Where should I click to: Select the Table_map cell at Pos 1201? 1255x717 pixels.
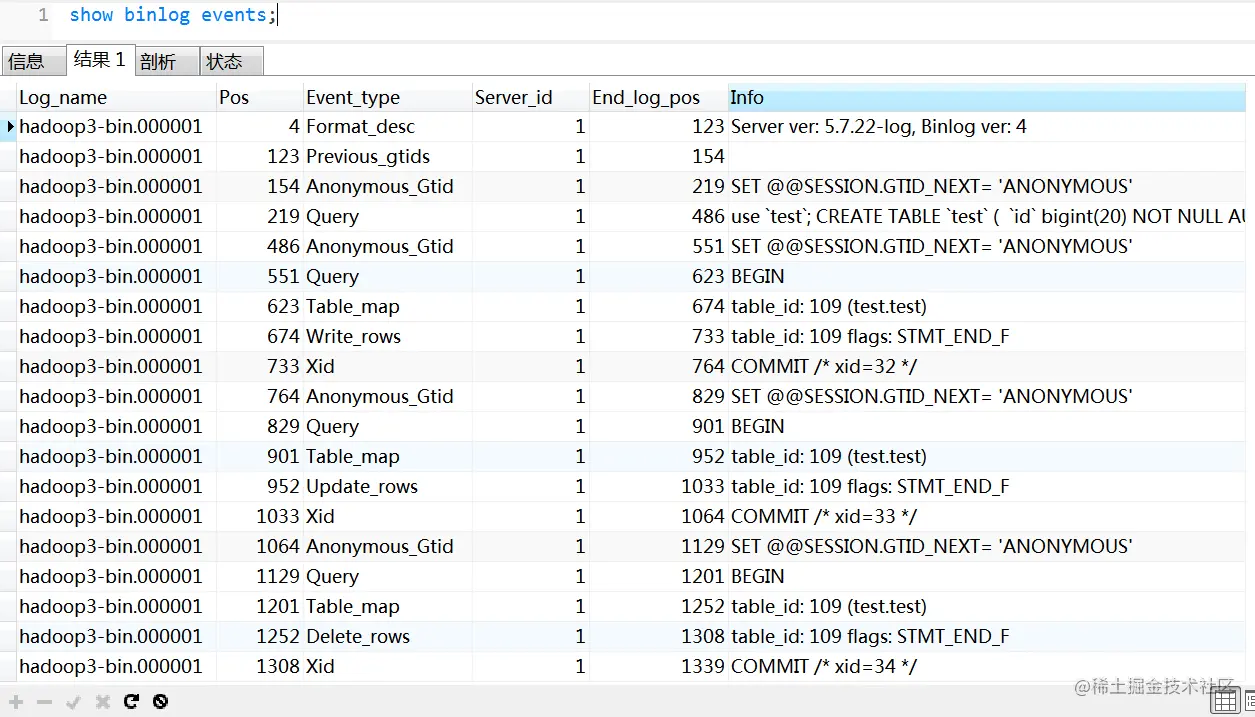388,607
